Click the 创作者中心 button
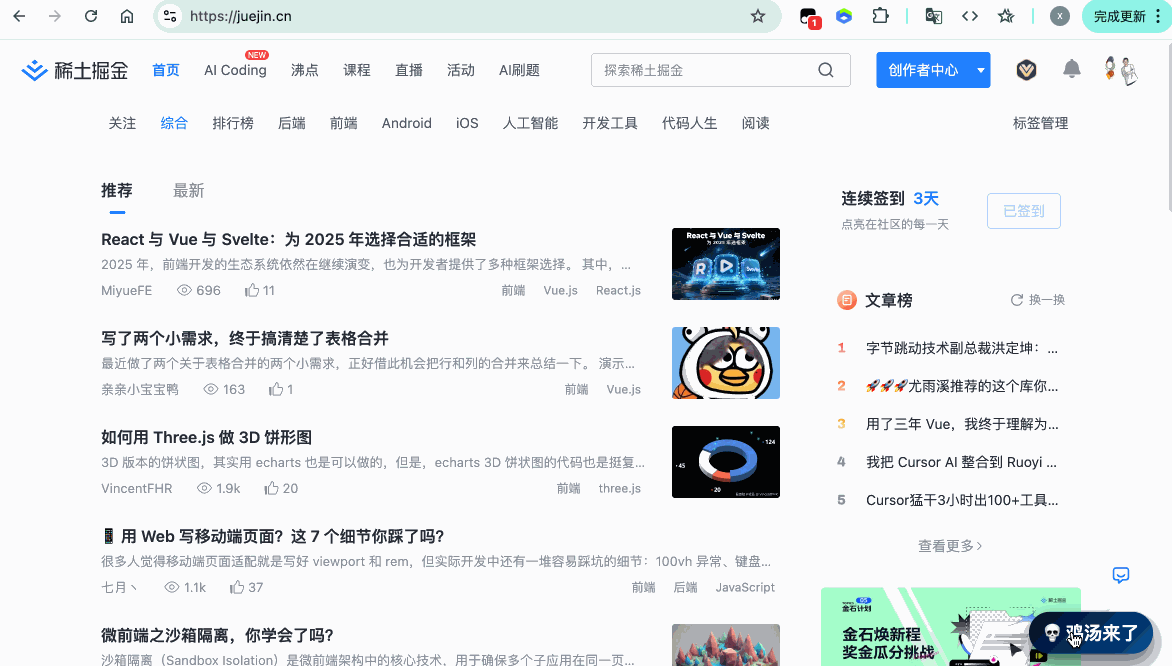 click(x=924, y=70)
